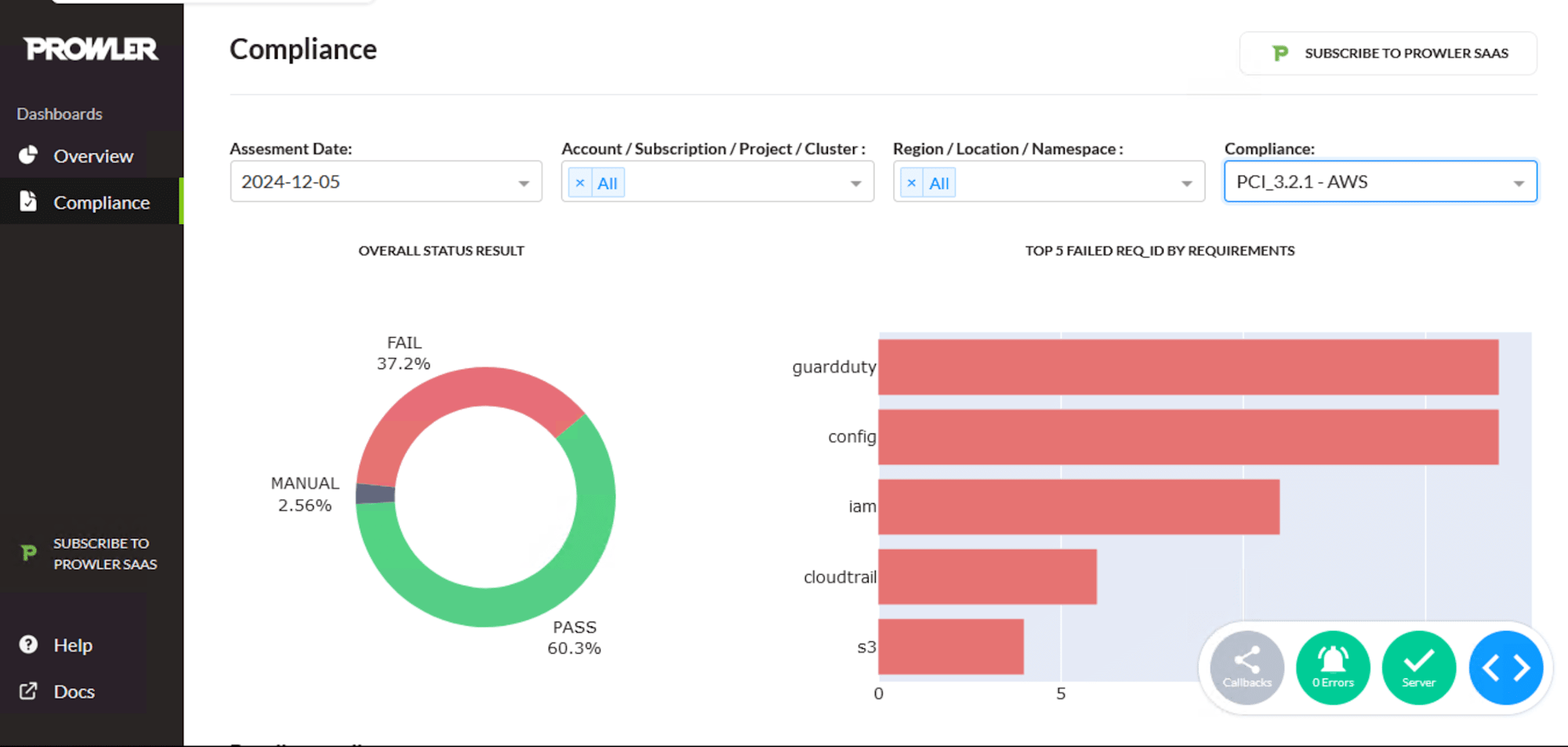Click the iam bar
Image resolution: width=1568 pixels, height=747 pixels.
pyautogui.click(x=1079, y=507)
